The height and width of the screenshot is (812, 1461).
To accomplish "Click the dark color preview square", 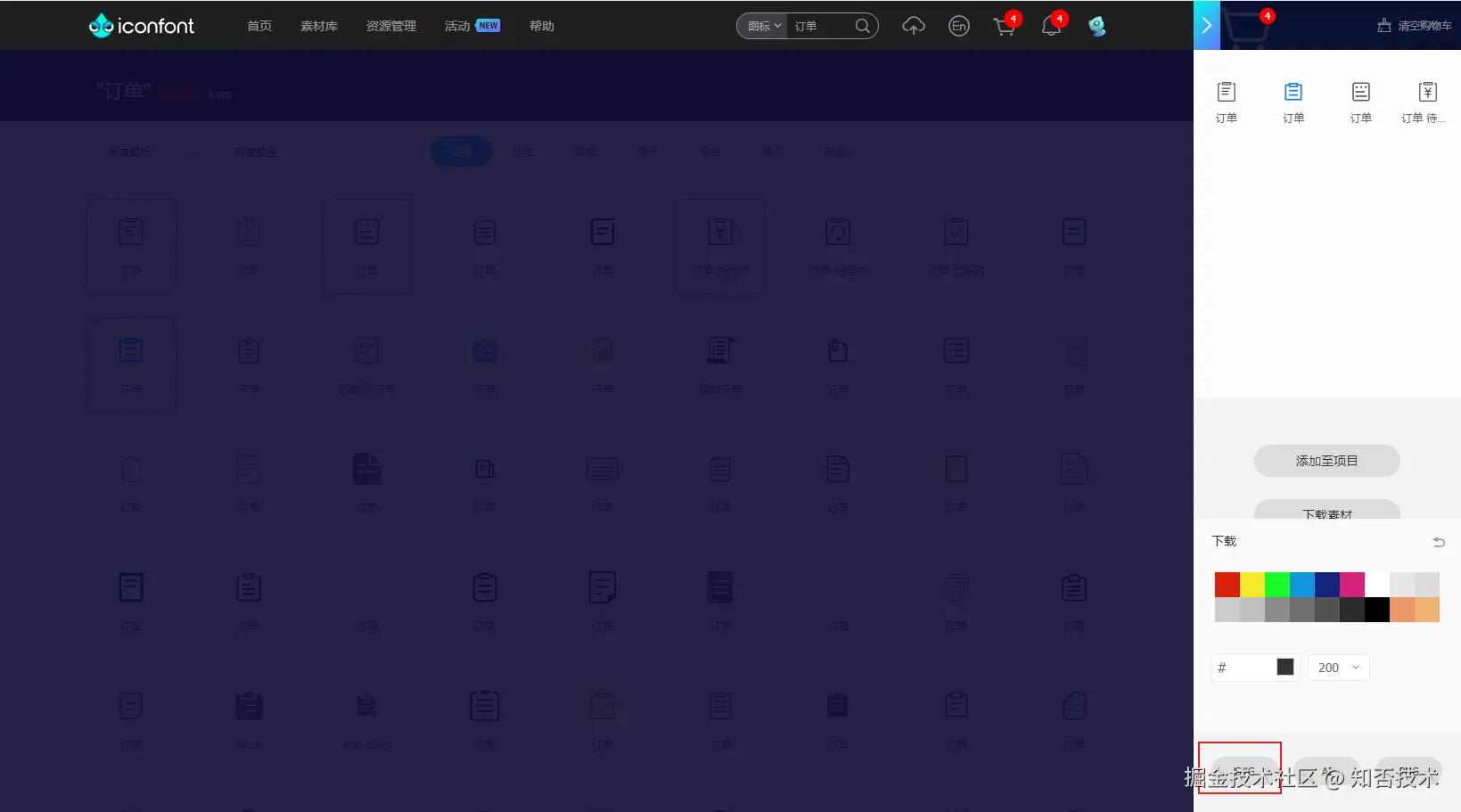I will click(1285, 668).
